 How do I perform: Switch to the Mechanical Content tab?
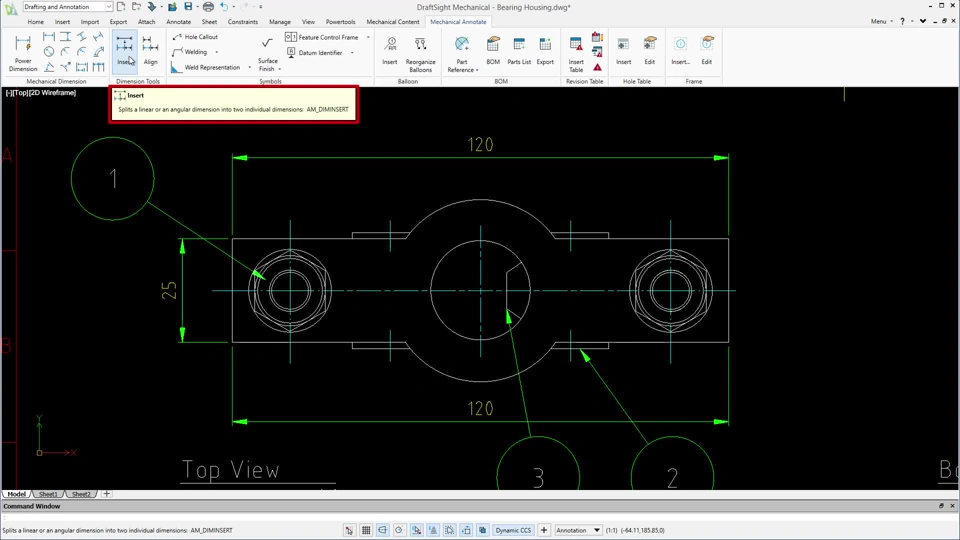click(392, 21)
